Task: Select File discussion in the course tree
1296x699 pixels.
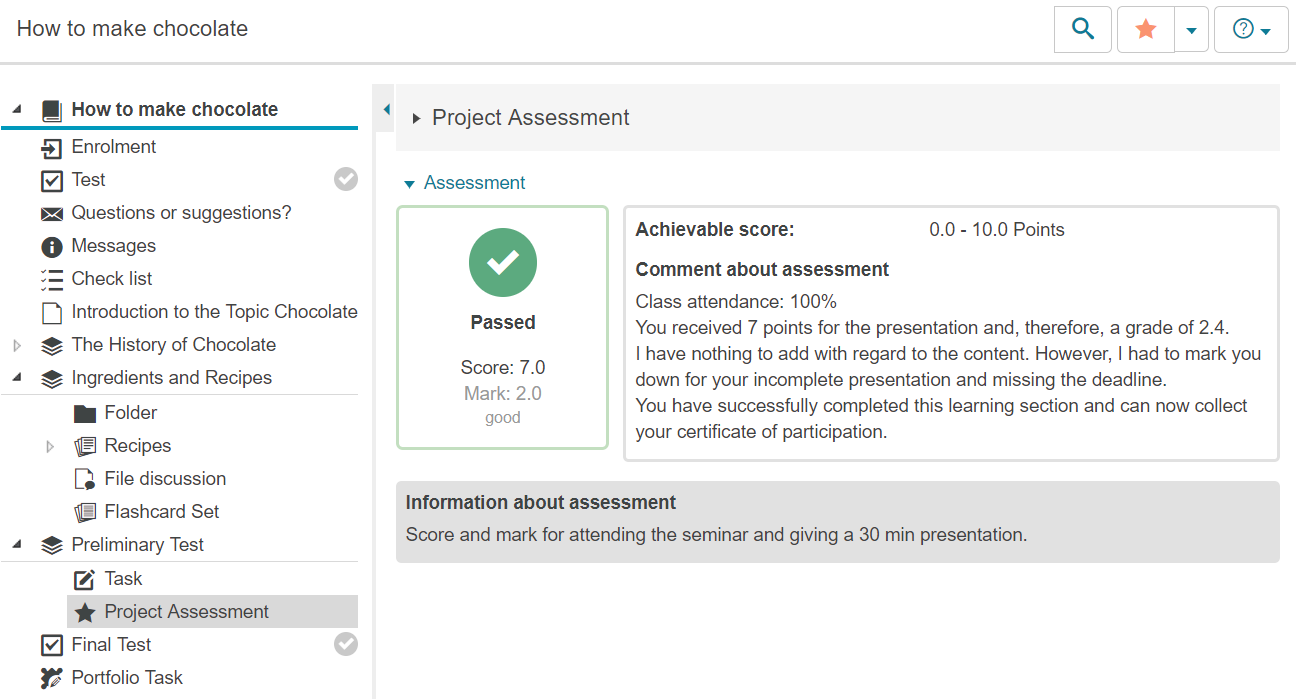Action: point(165,479)
